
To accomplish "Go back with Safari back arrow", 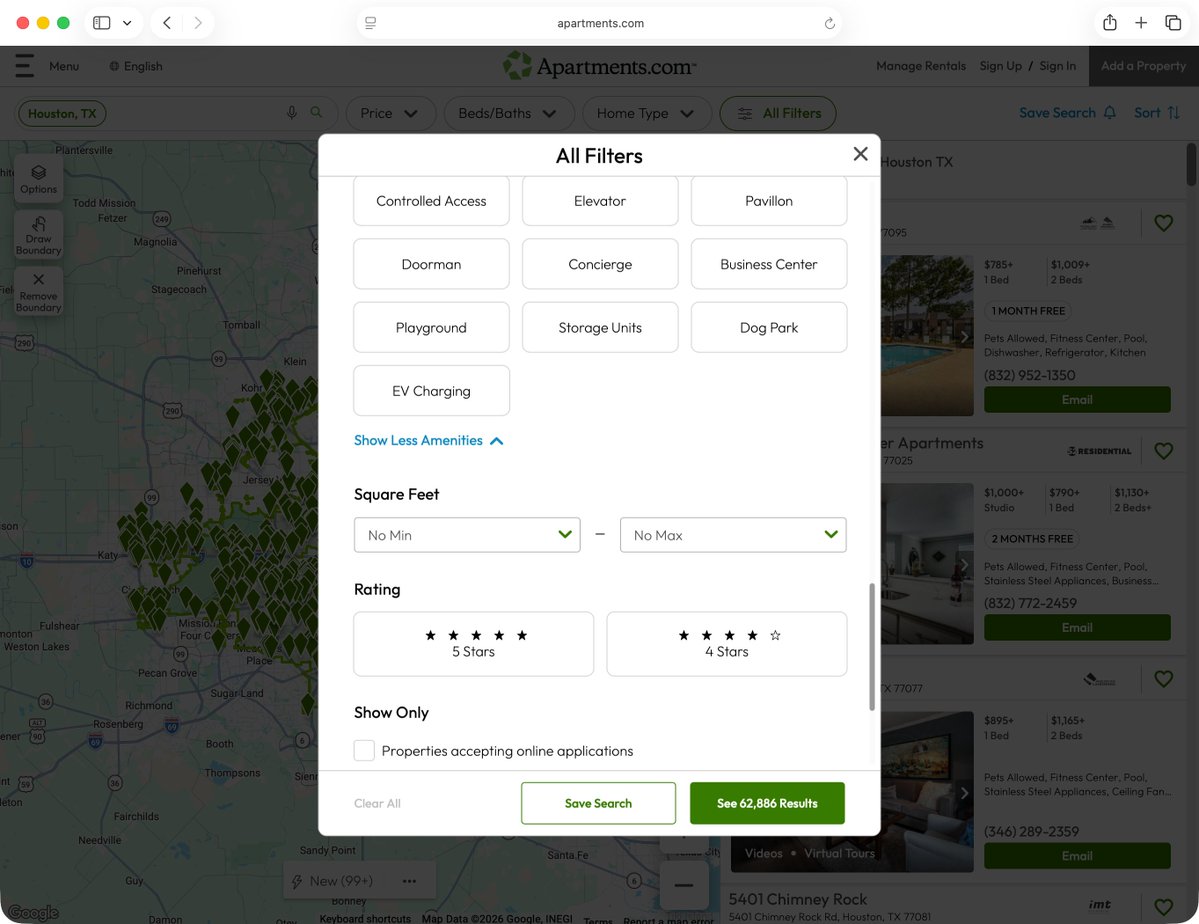I will 167,23.
